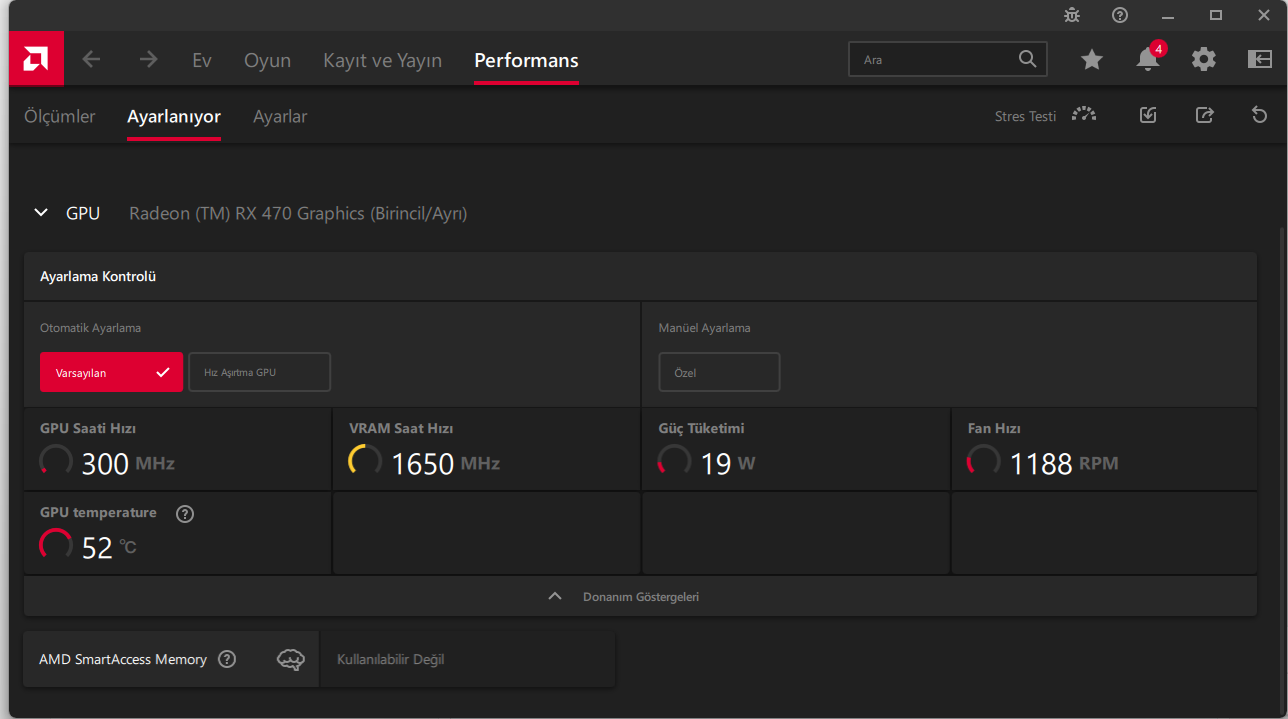Screen dimensions: 1288x719
Task: Select the Varsayılan tuning preset
Action: (x=111, y=372)
